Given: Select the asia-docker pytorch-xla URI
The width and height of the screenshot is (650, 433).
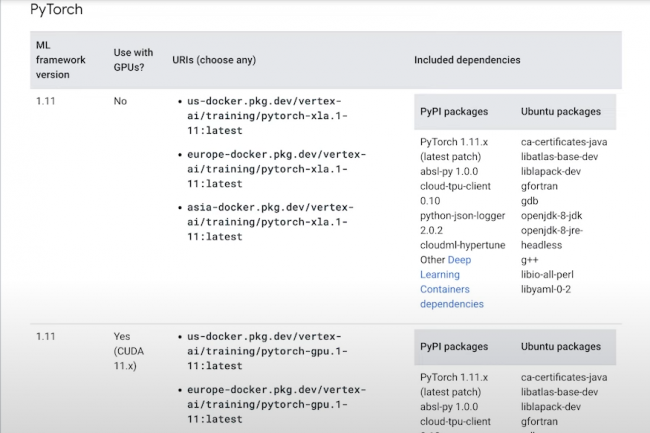Looking at the screenshot, I should [x=270, y=221].
